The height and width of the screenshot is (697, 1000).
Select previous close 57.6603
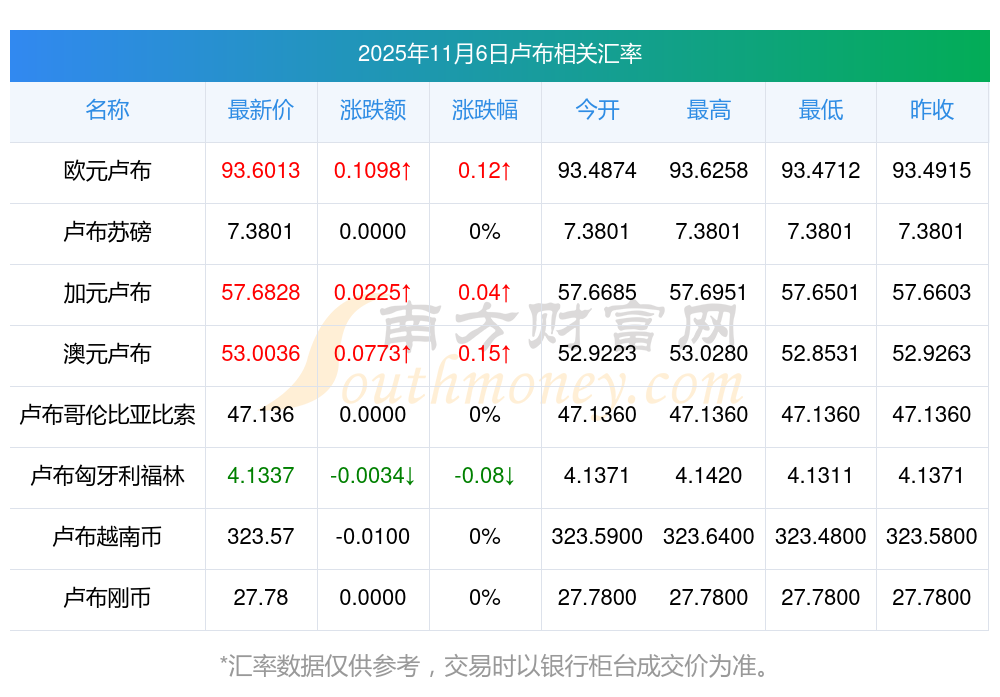point(932,292)
